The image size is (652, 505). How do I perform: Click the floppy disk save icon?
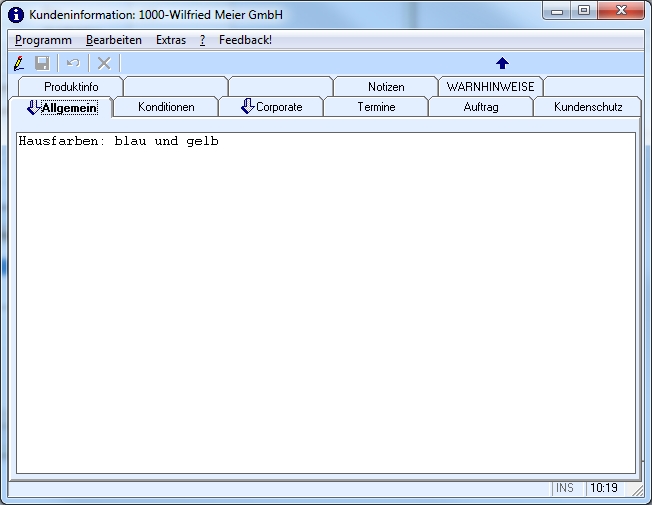pos(42,63)
